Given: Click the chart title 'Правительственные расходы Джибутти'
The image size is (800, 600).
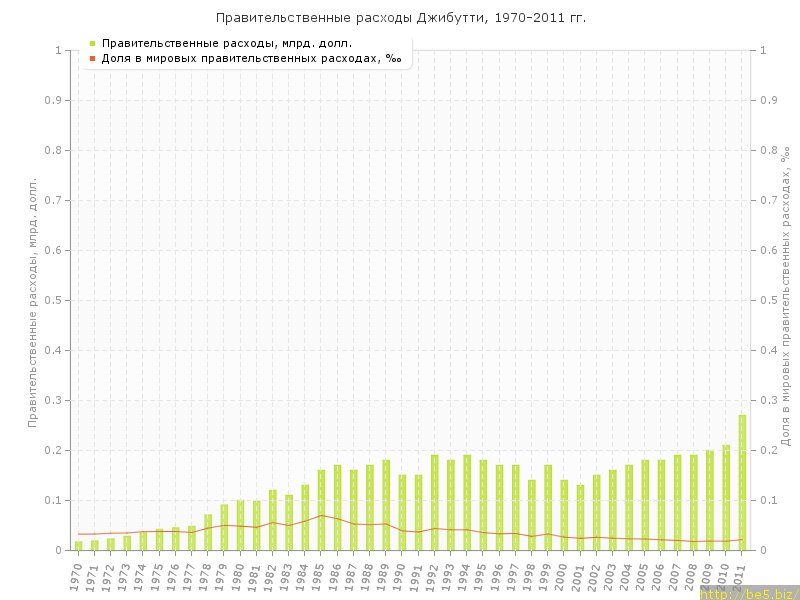Looking at the screenshot, I should click(400, 18).
